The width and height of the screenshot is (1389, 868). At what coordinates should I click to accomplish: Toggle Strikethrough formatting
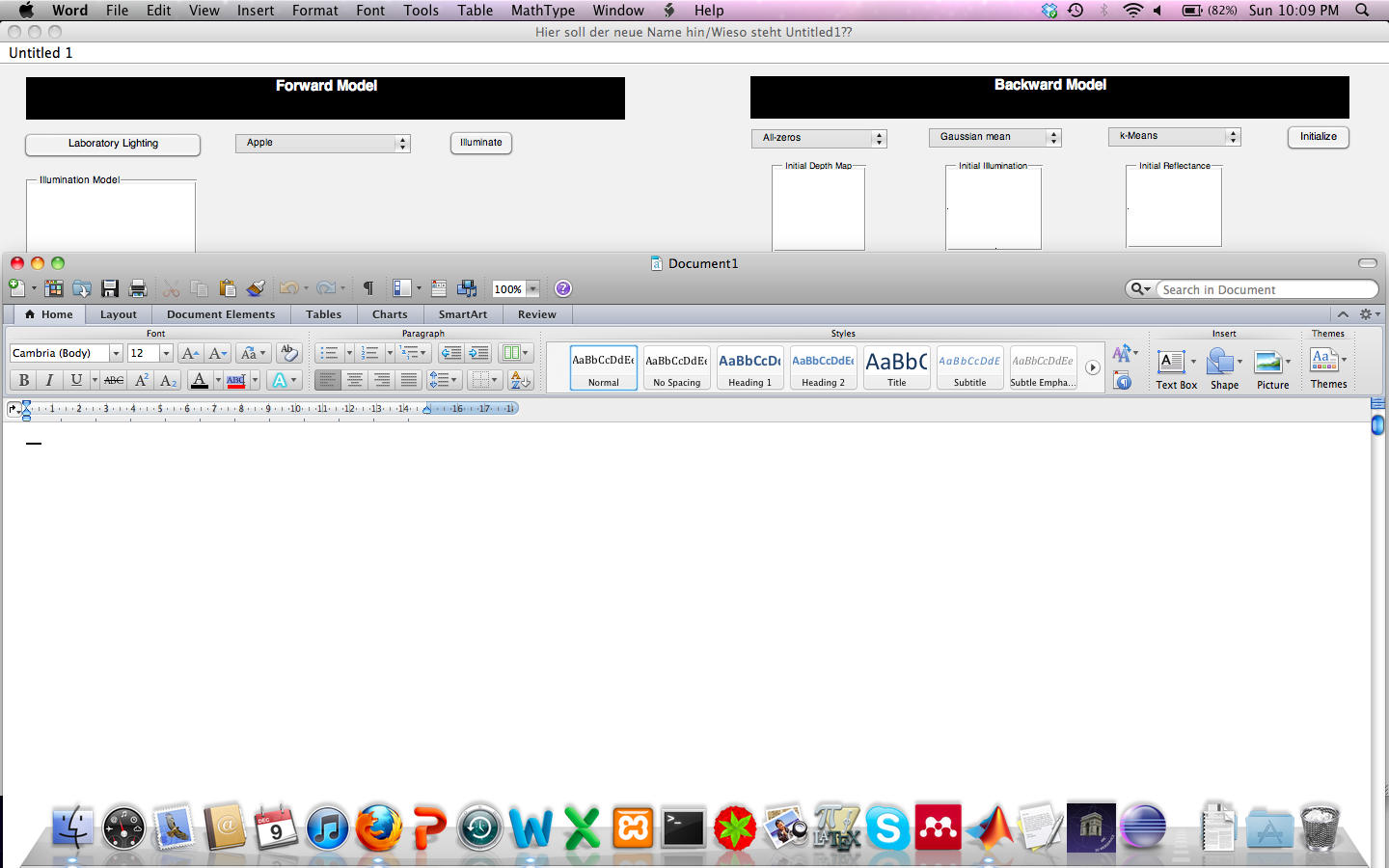click(114, 380)
